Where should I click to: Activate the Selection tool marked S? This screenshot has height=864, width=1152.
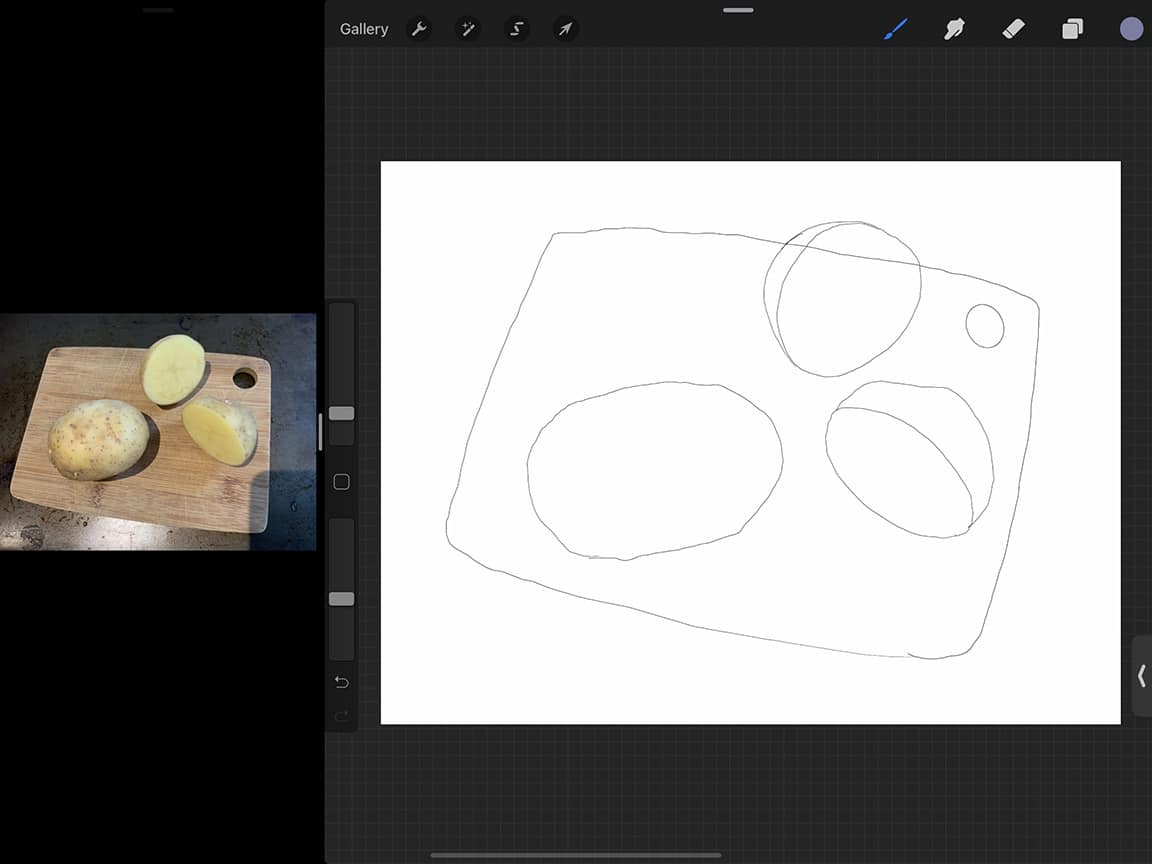pos(516,29)
